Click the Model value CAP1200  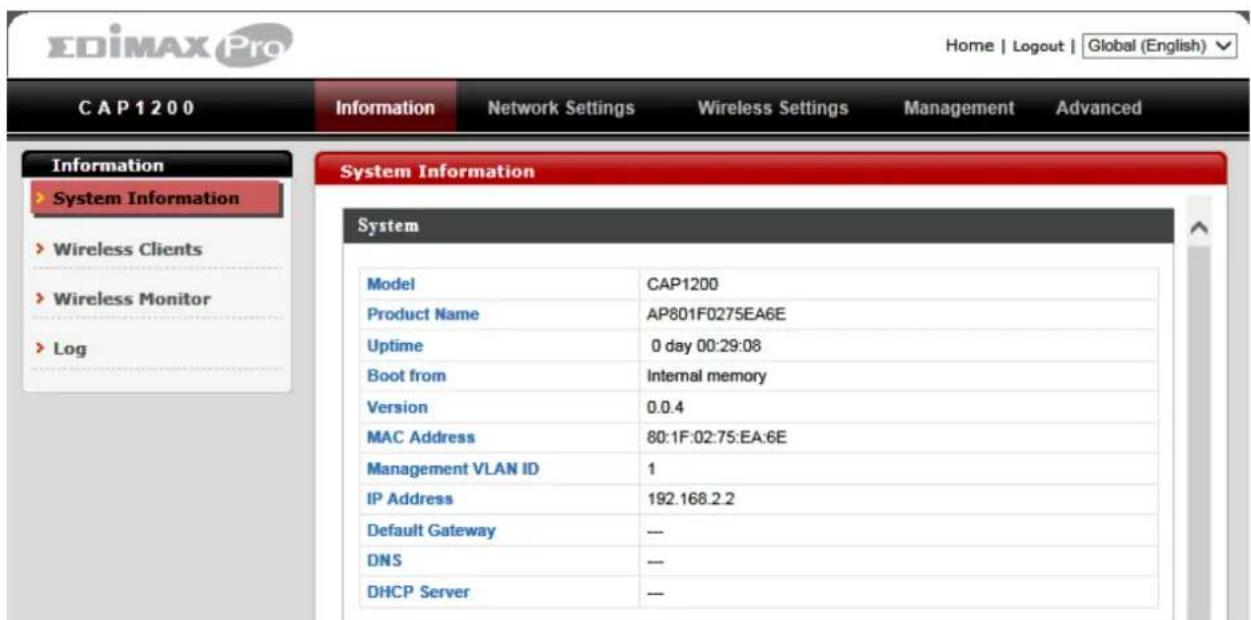[683, 284]
